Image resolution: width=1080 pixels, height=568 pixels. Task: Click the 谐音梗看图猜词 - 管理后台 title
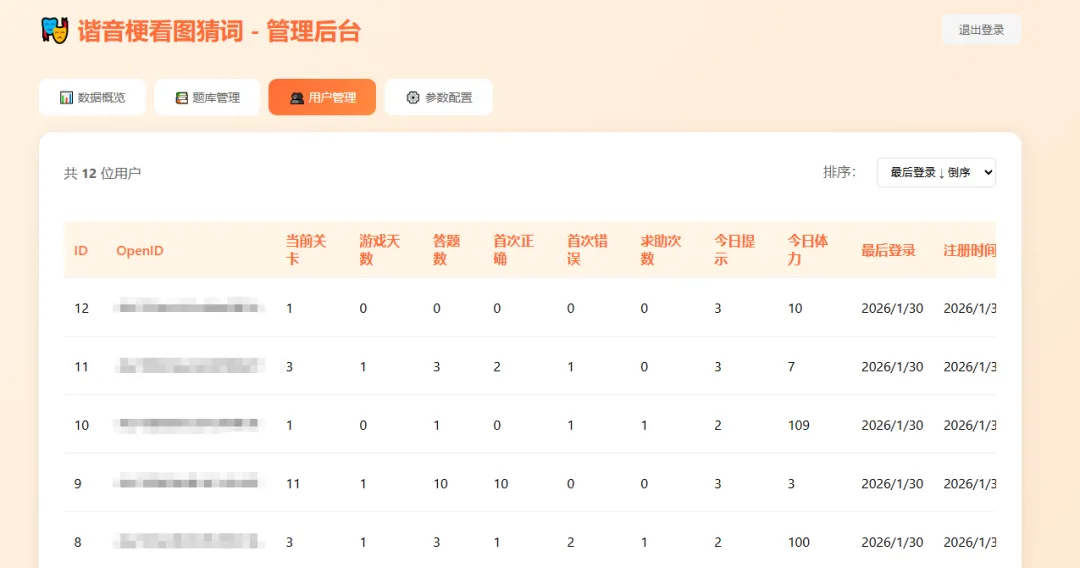click(x=219, y=32)
